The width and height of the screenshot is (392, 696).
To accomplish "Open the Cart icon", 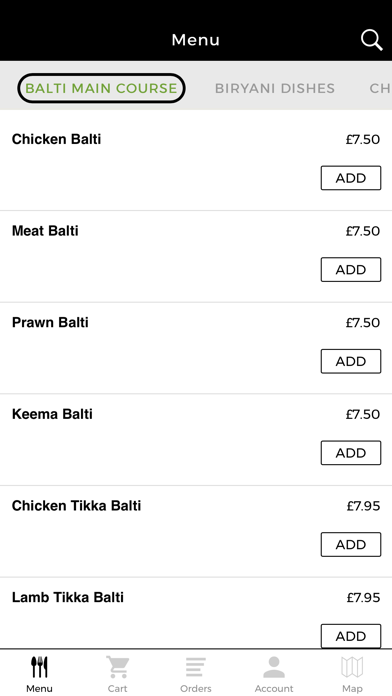I will click(x=118, y=667).
